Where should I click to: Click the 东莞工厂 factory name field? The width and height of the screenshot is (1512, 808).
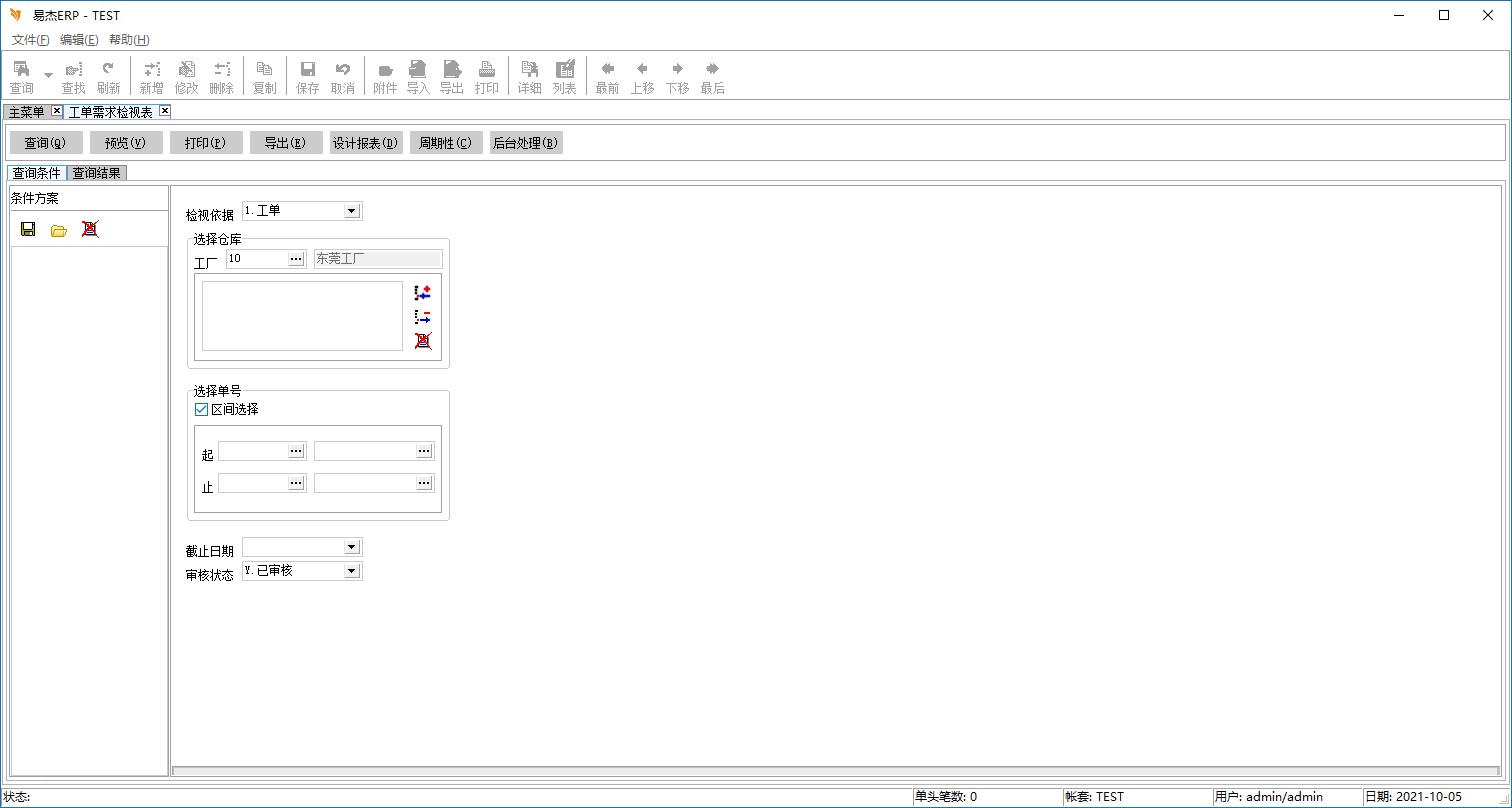(378, 259)
